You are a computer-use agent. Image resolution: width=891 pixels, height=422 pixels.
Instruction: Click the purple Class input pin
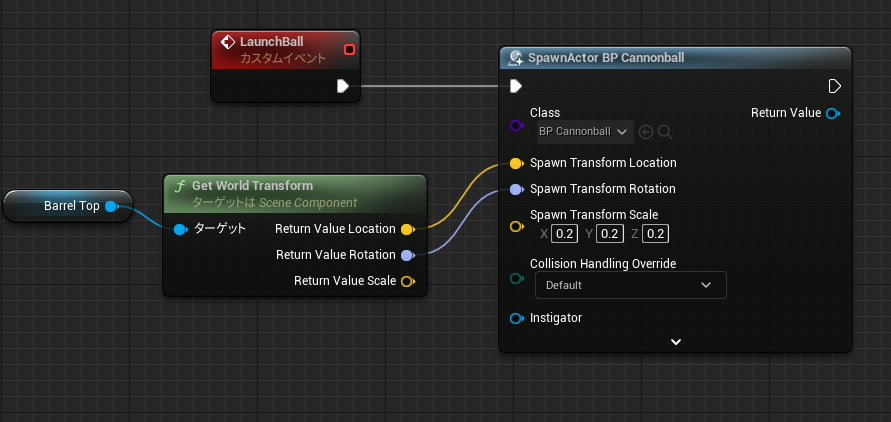(x=517, y=126)
